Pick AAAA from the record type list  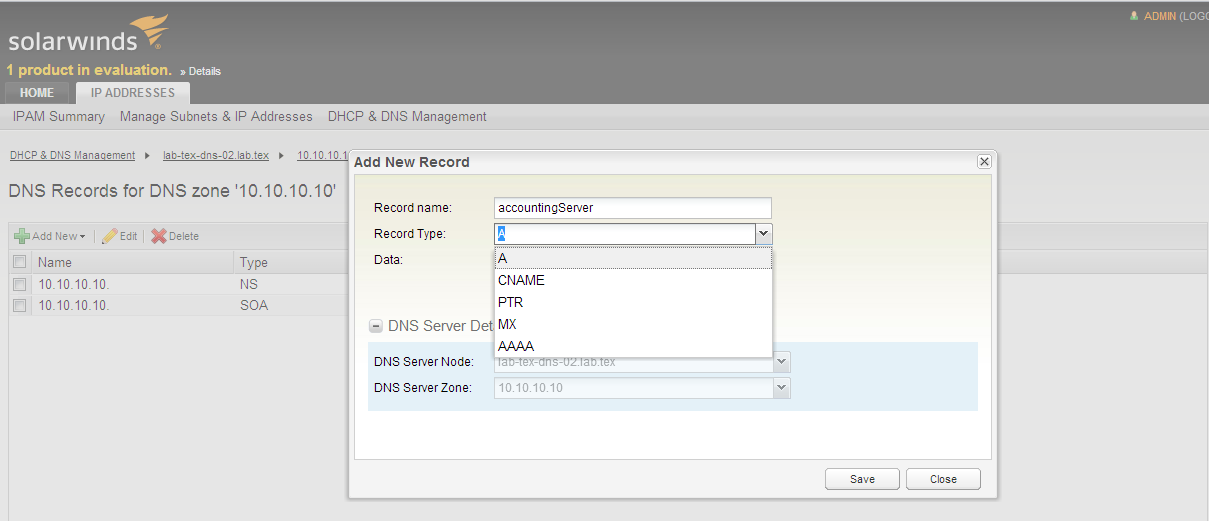click(x=633, y=346)
